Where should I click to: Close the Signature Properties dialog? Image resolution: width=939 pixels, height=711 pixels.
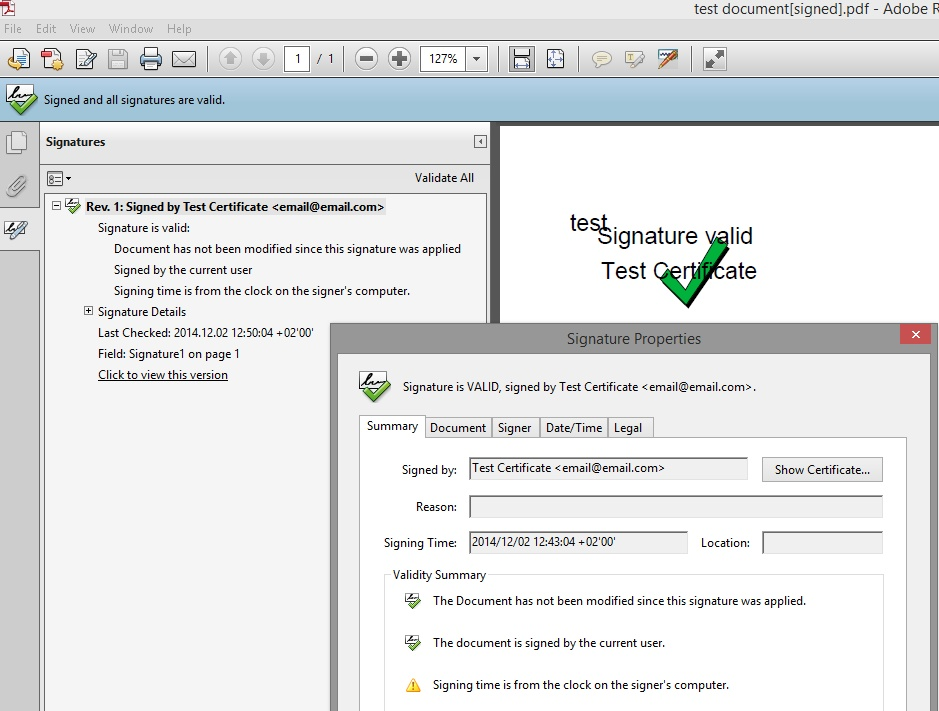pyautogui.click(x=915, y=334)
